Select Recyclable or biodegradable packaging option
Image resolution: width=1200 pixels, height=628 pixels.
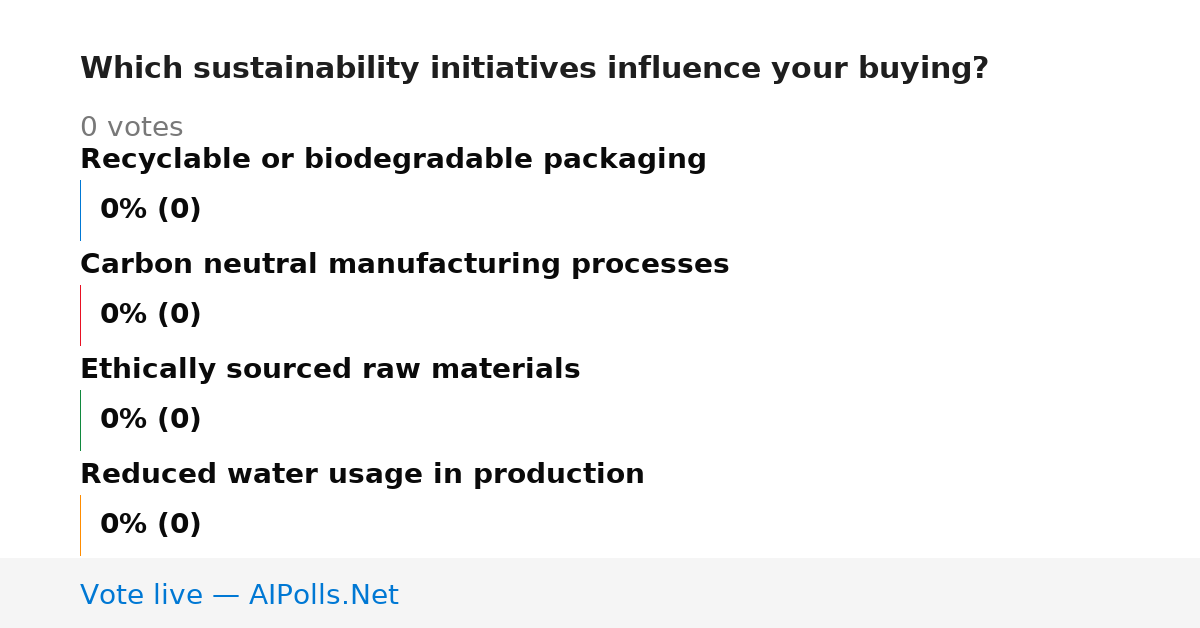(393, 160)
